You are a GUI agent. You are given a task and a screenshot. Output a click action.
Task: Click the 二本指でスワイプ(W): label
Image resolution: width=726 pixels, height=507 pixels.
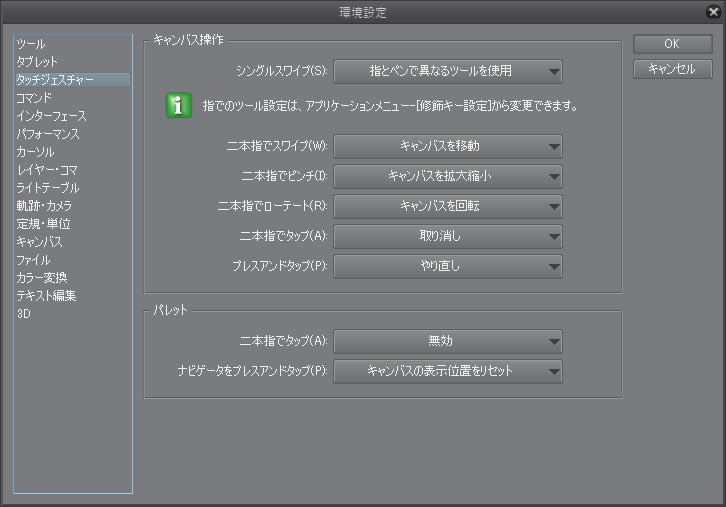(277, 146)
